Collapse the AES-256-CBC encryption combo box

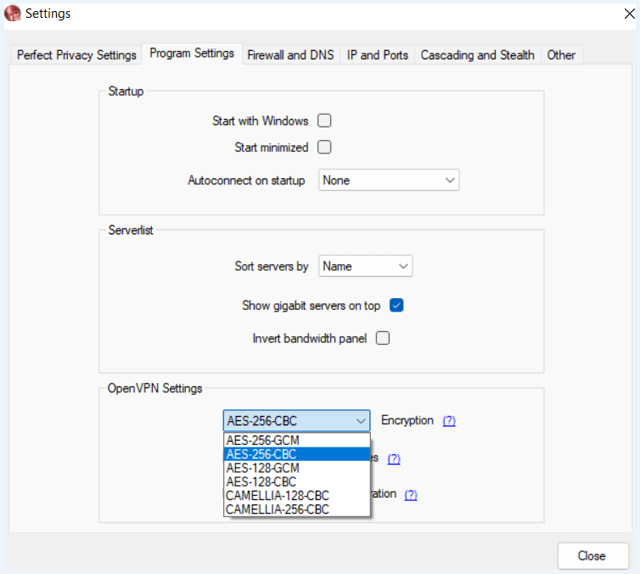click(x=297, y=420)
